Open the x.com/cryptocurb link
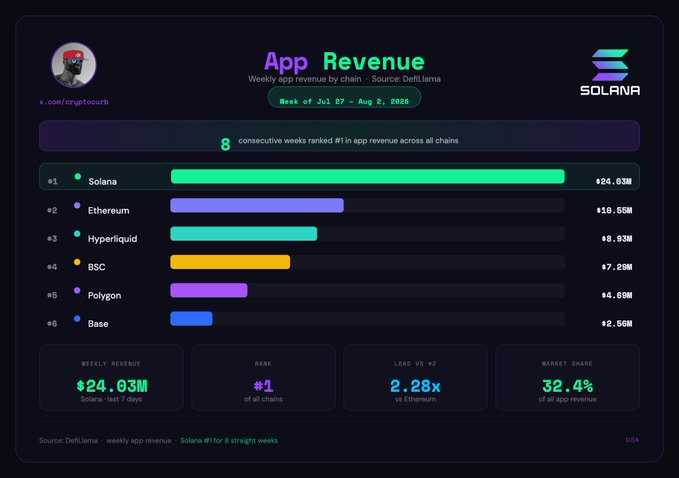The image size is (679, 478). [74, 102]
